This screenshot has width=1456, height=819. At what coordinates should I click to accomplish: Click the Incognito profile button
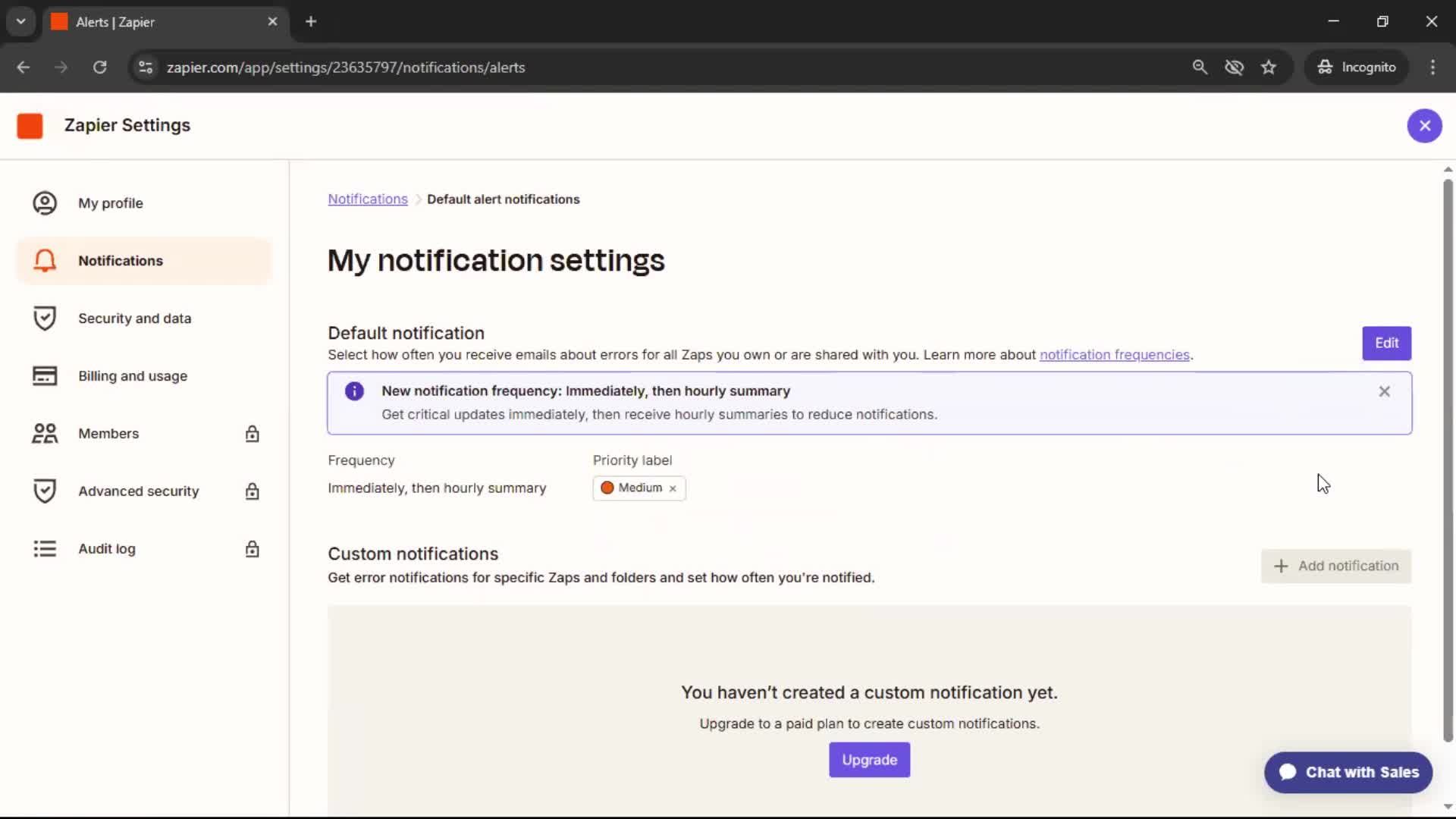[1357, 67]
